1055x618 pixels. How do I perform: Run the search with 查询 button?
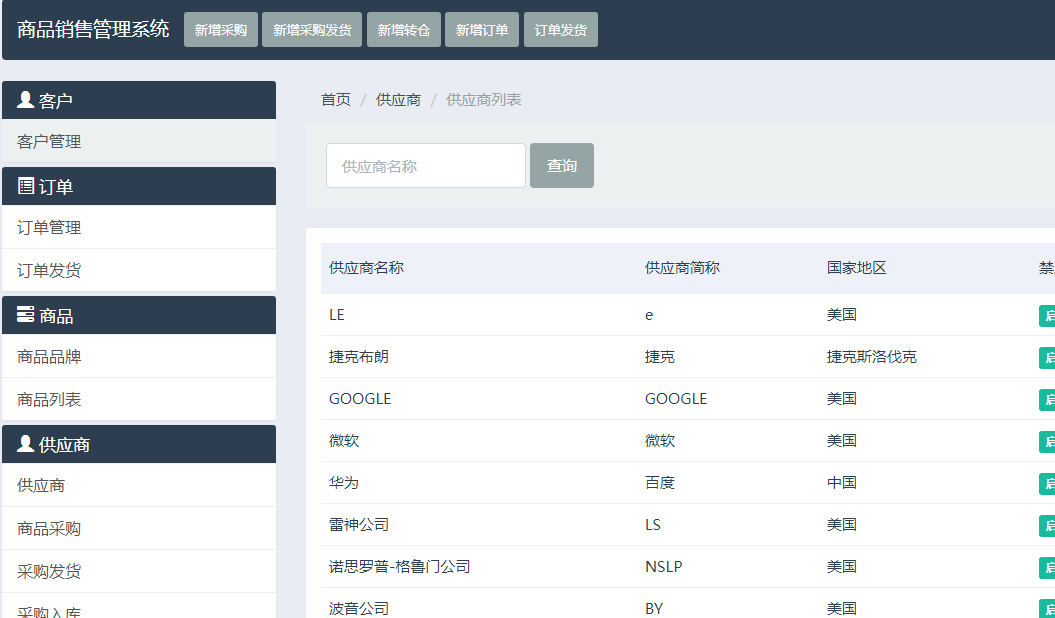point(561,166)
